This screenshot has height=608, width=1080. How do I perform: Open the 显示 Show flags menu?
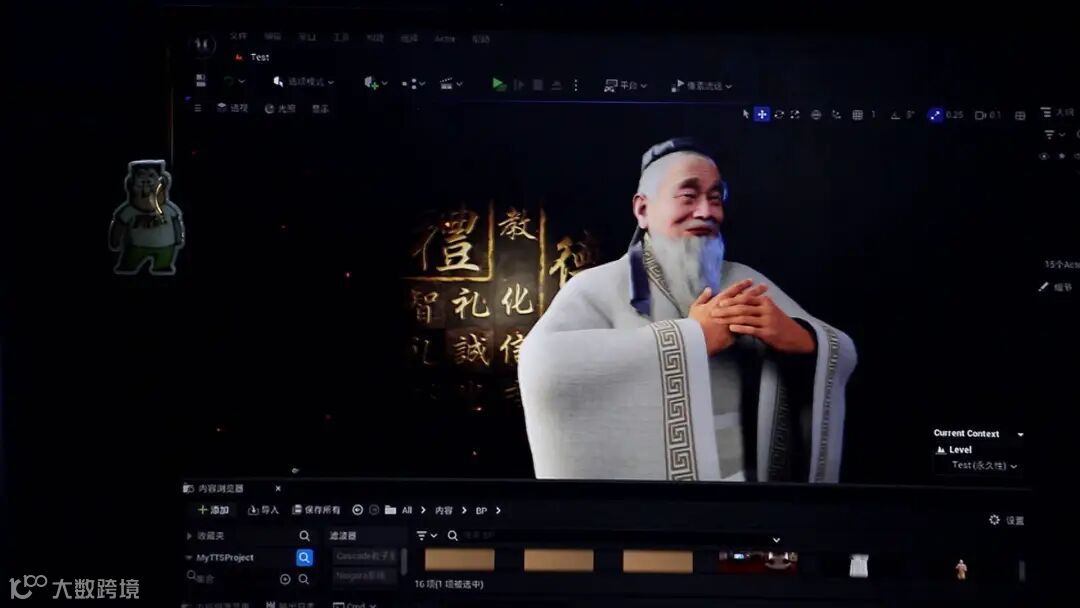[x=320, y=109]
